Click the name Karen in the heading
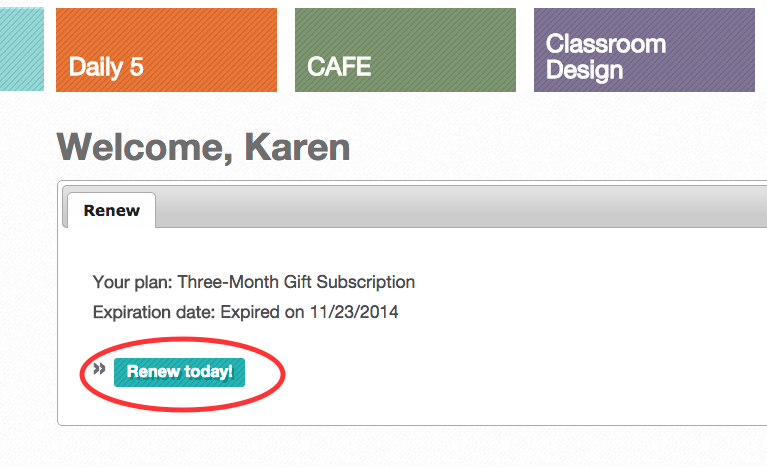This screenshot has width=767, height=467. [297, 147]
